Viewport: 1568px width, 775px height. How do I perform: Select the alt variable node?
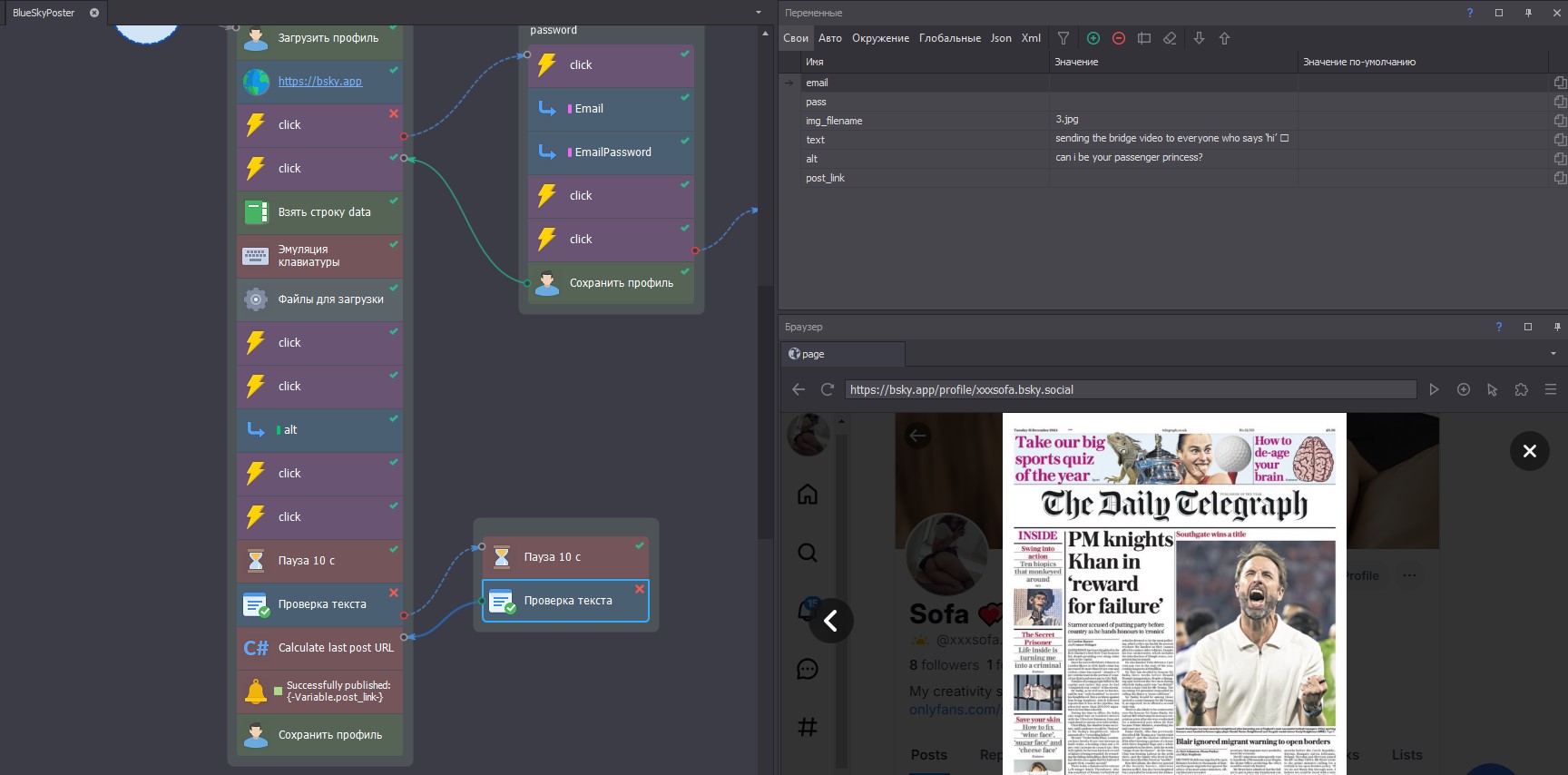click(x=319, y=430)
